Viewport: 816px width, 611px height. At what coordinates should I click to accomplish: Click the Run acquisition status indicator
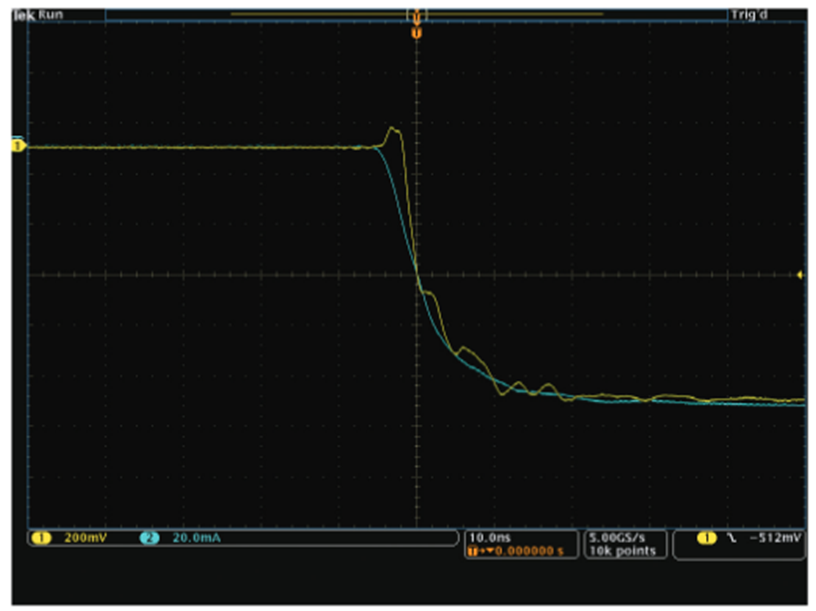(x=50, y=16)
